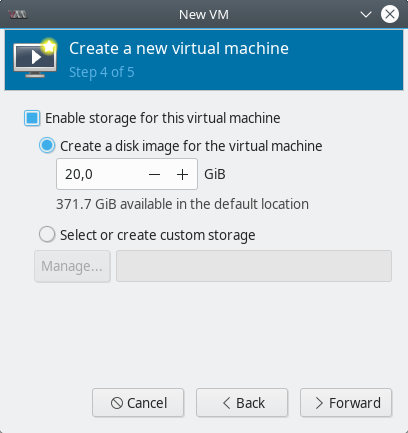Viewport: 408px width, 433px height.
Task: Click the Create a new virtual machine heading
Action: (x=179, y=48)
